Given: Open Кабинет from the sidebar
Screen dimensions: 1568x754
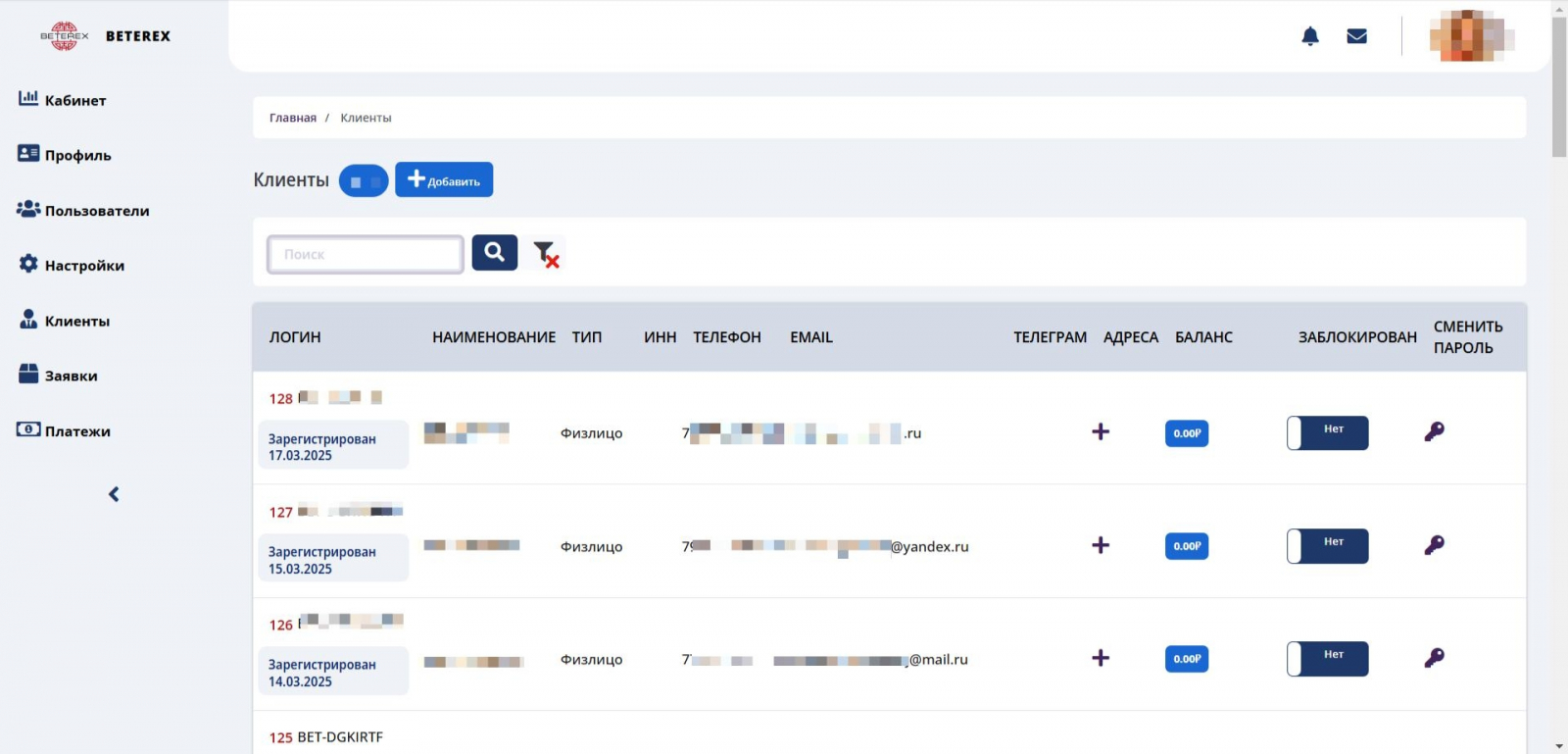Looking at the screenshot, I should 63,100.
